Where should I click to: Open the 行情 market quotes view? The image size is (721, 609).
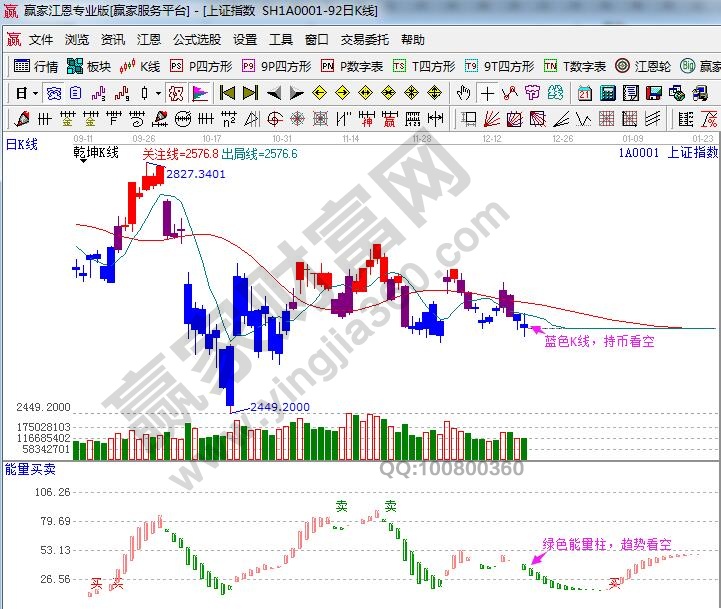coord(36,66)
